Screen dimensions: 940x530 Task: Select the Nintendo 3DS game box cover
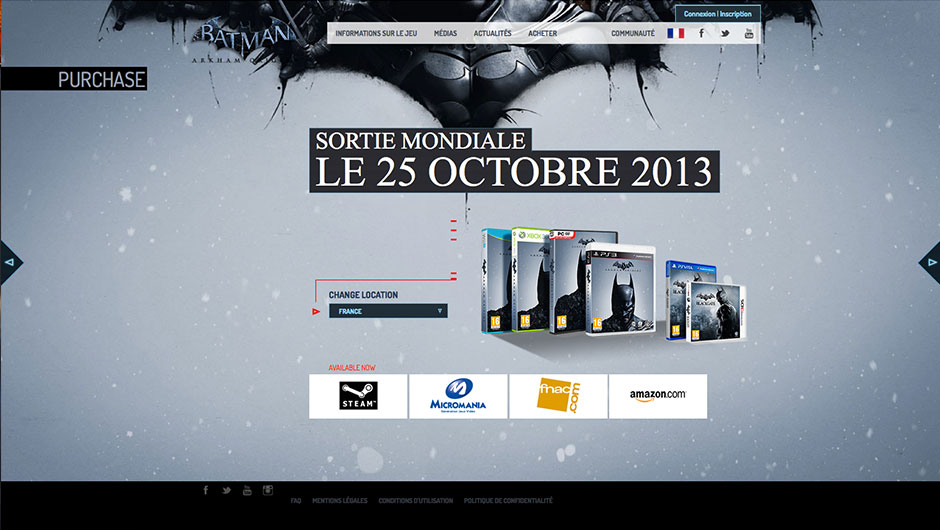click(x=716, y=312)
